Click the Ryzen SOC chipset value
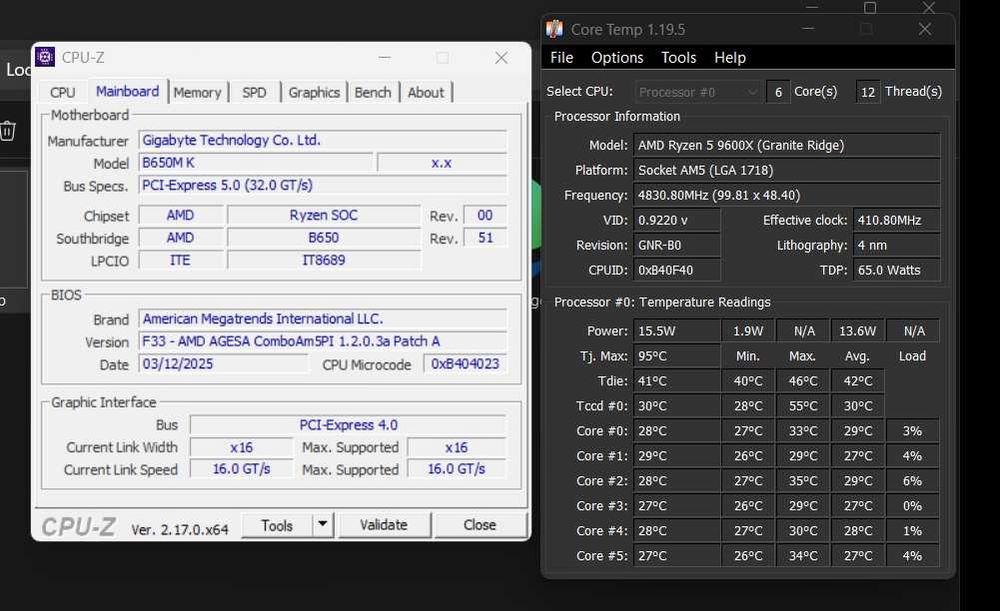This screenshot has width=1000, height=611. pyautogui.click(x=323, y=216)
